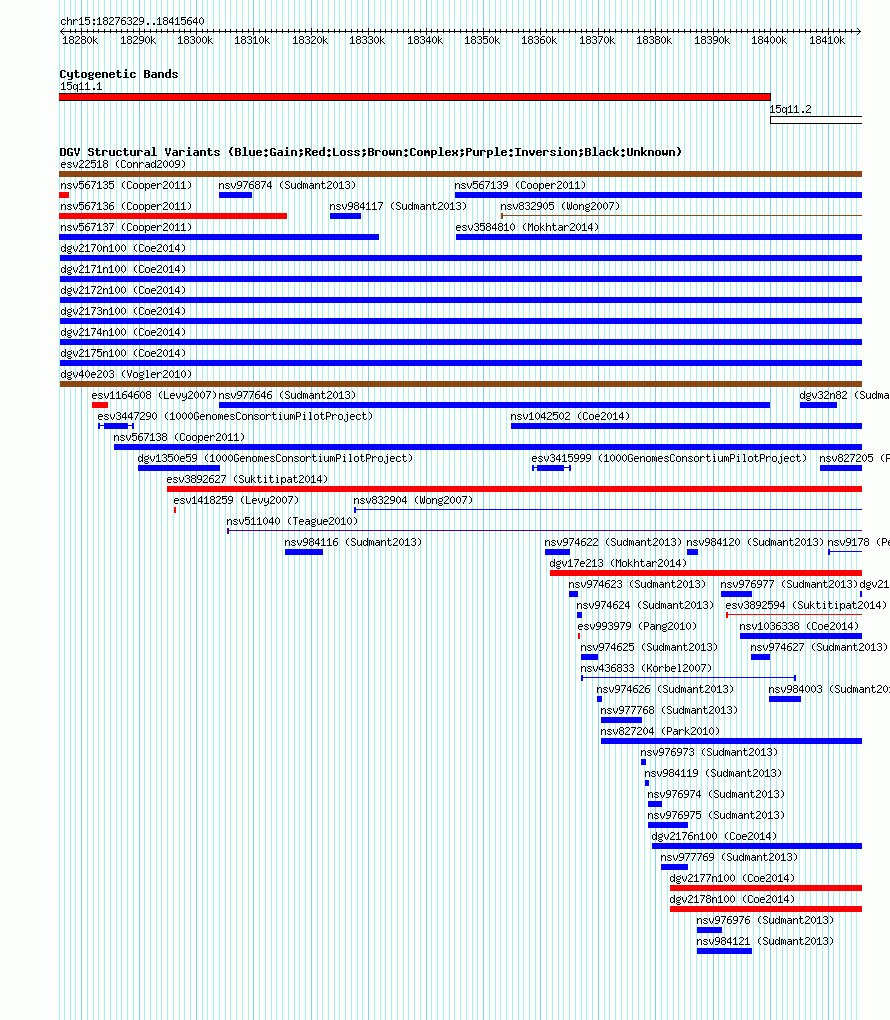The width and height of the screenshot is (890, 1020).
Task: Select nsv511040 (Teague2010) inversion label
Action: [292, 521]
